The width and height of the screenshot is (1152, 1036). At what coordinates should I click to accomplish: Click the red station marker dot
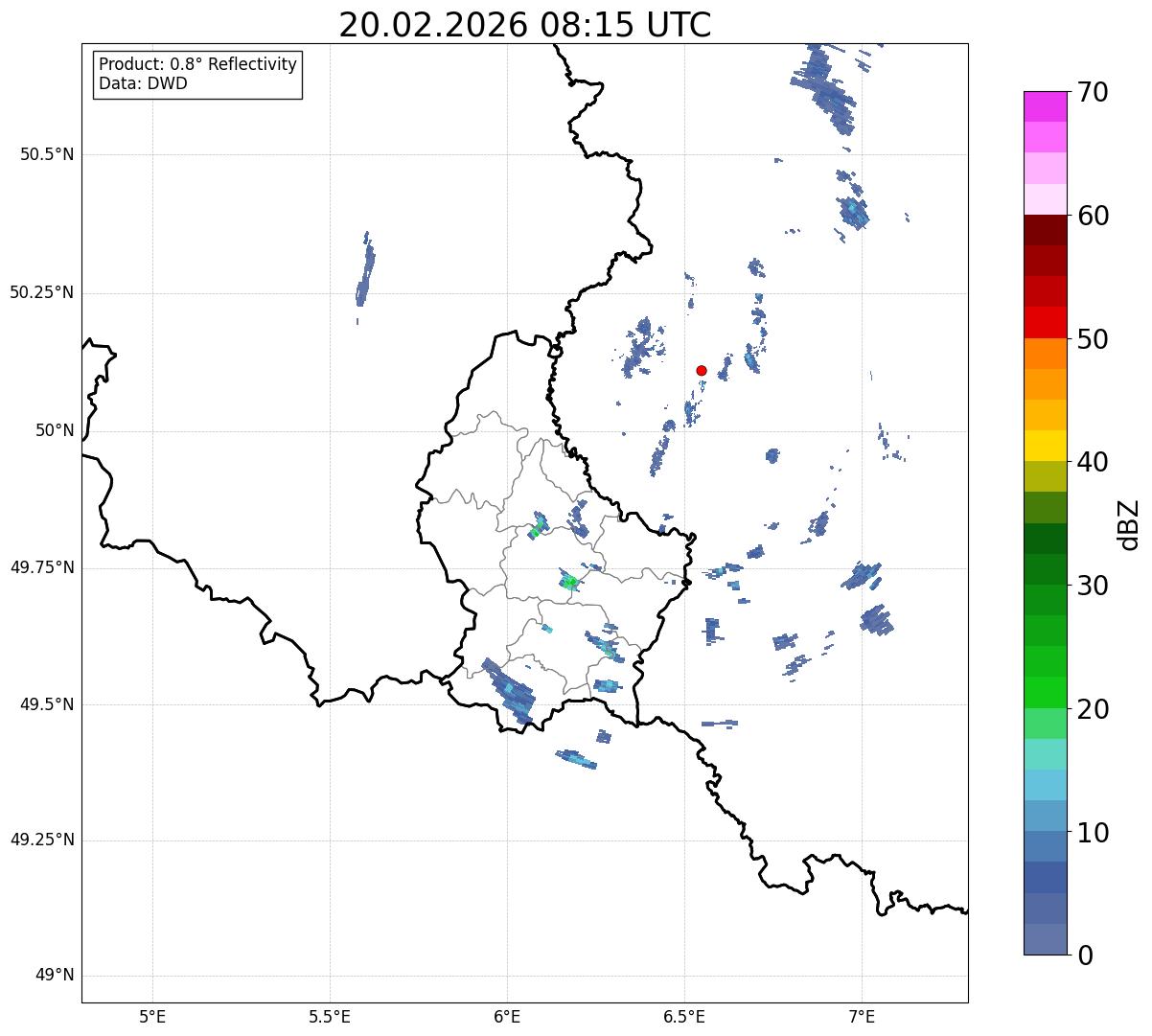702,370
